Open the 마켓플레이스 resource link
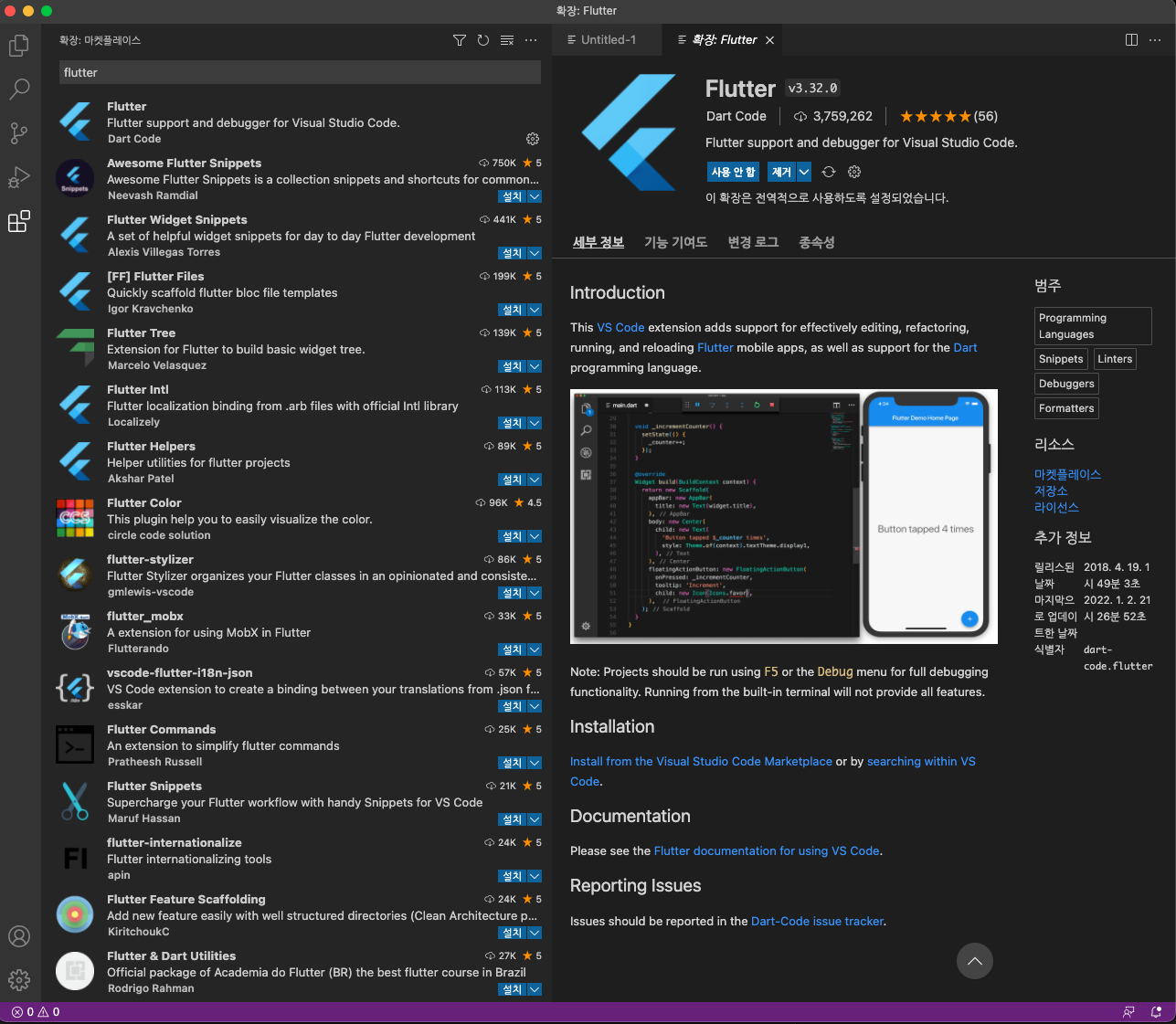The height and width of the screenshot is (1024, 1176). coord(1067,474)
